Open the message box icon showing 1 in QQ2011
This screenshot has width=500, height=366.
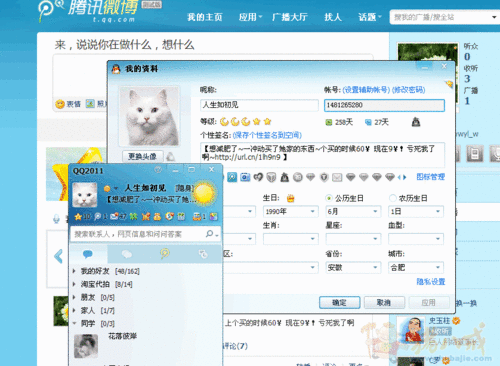197,217
